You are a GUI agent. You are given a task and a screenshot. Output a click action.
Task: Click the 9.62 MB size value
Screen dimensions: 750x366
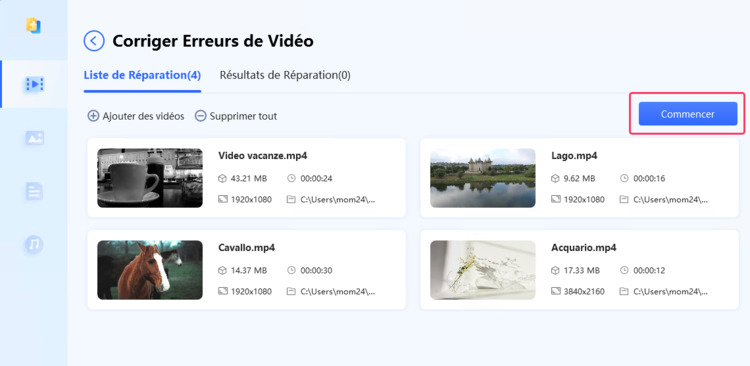[580, 178]
